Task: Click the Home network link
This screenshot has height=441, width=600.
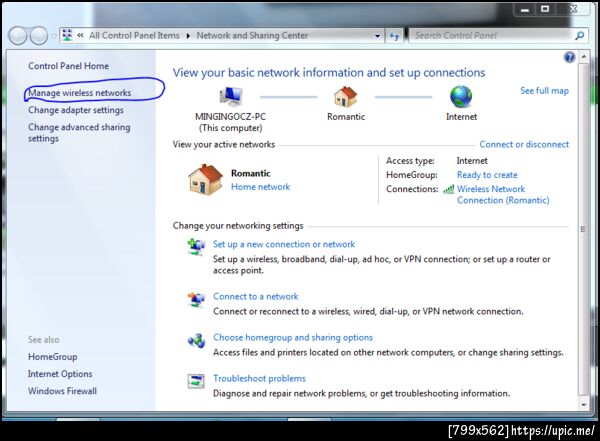Action: click(261, 187)
